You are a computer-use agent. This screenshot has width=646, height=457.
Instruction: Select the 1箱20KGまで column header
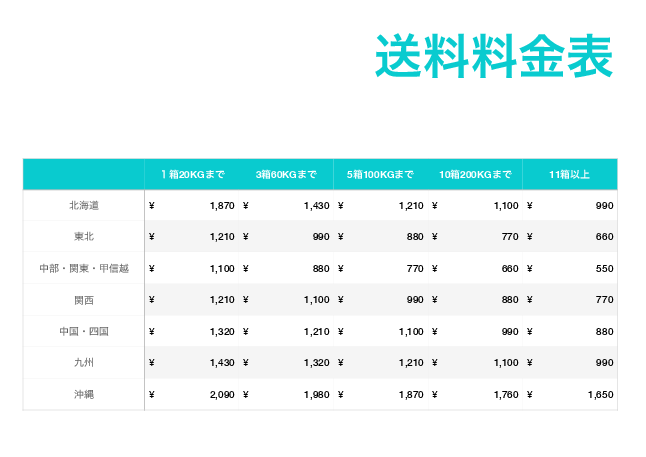[x=192, y=174]
